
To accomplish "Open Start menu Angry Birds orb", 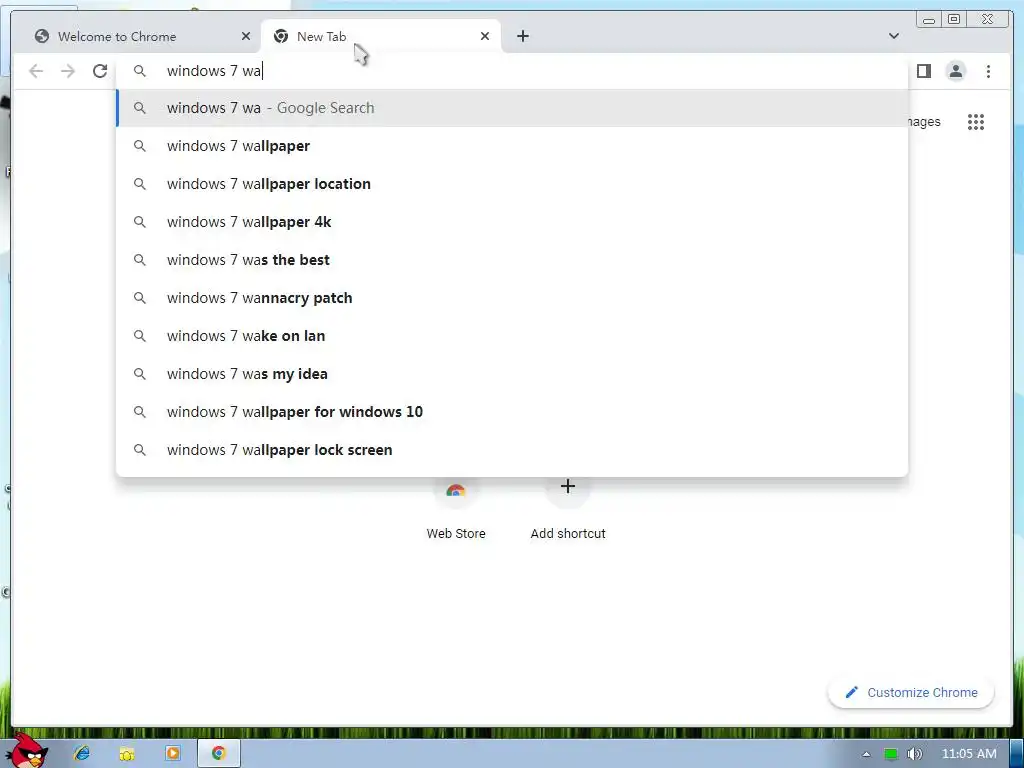I will [26, 750].
